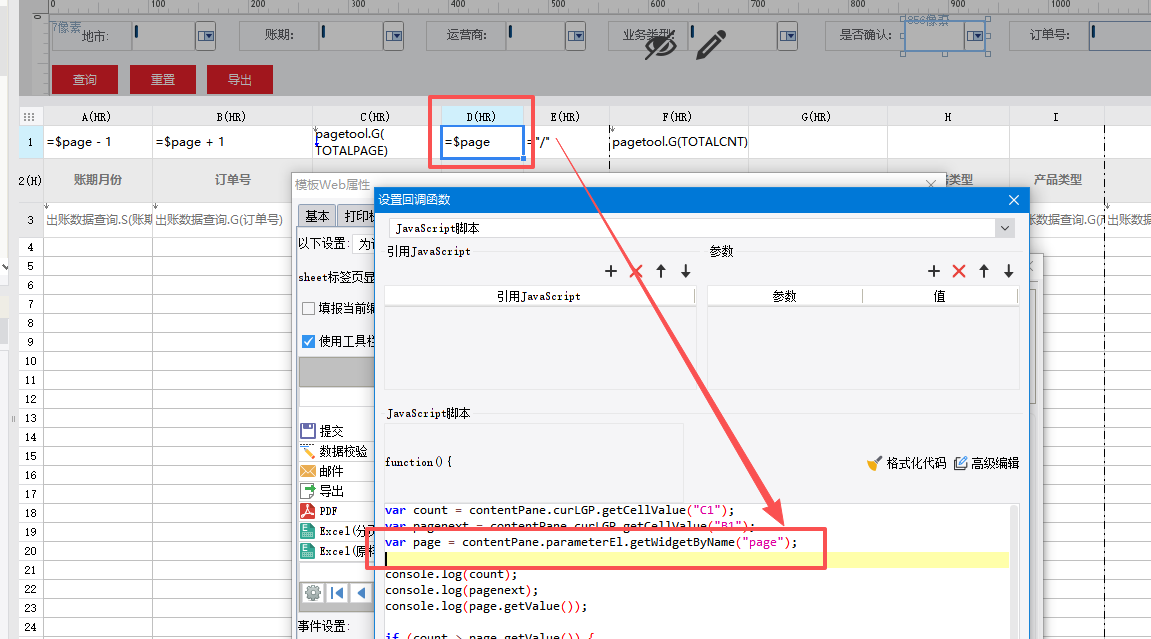Move parameter up arrow
This screenshot has height=639, width=1151.
984,271
